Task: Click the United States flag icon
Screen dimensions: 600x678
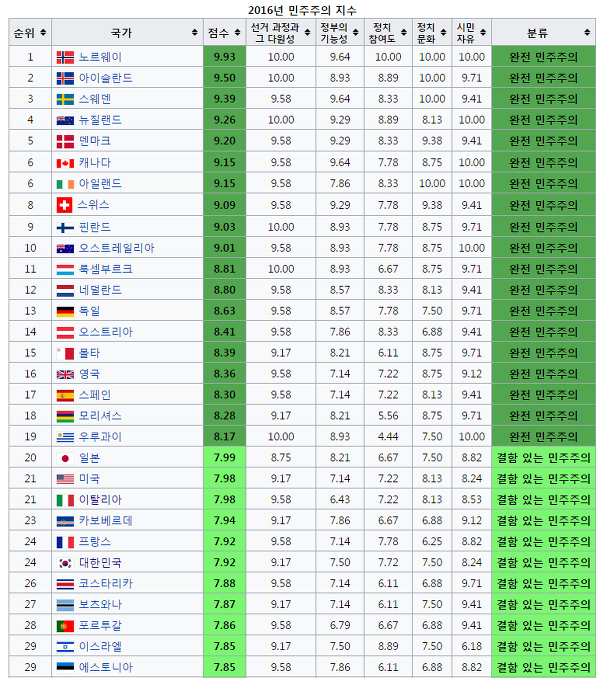Action: [x=65, y=479]
